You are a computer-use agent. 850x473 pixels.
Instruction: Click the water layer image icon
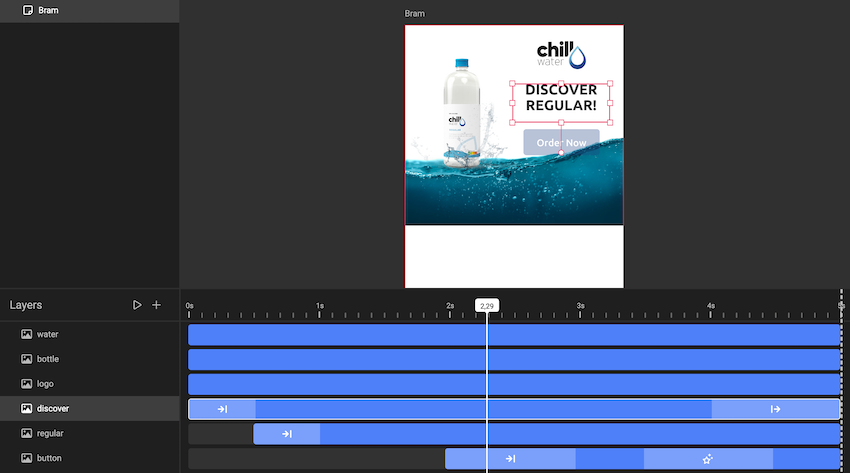[27, 334]
